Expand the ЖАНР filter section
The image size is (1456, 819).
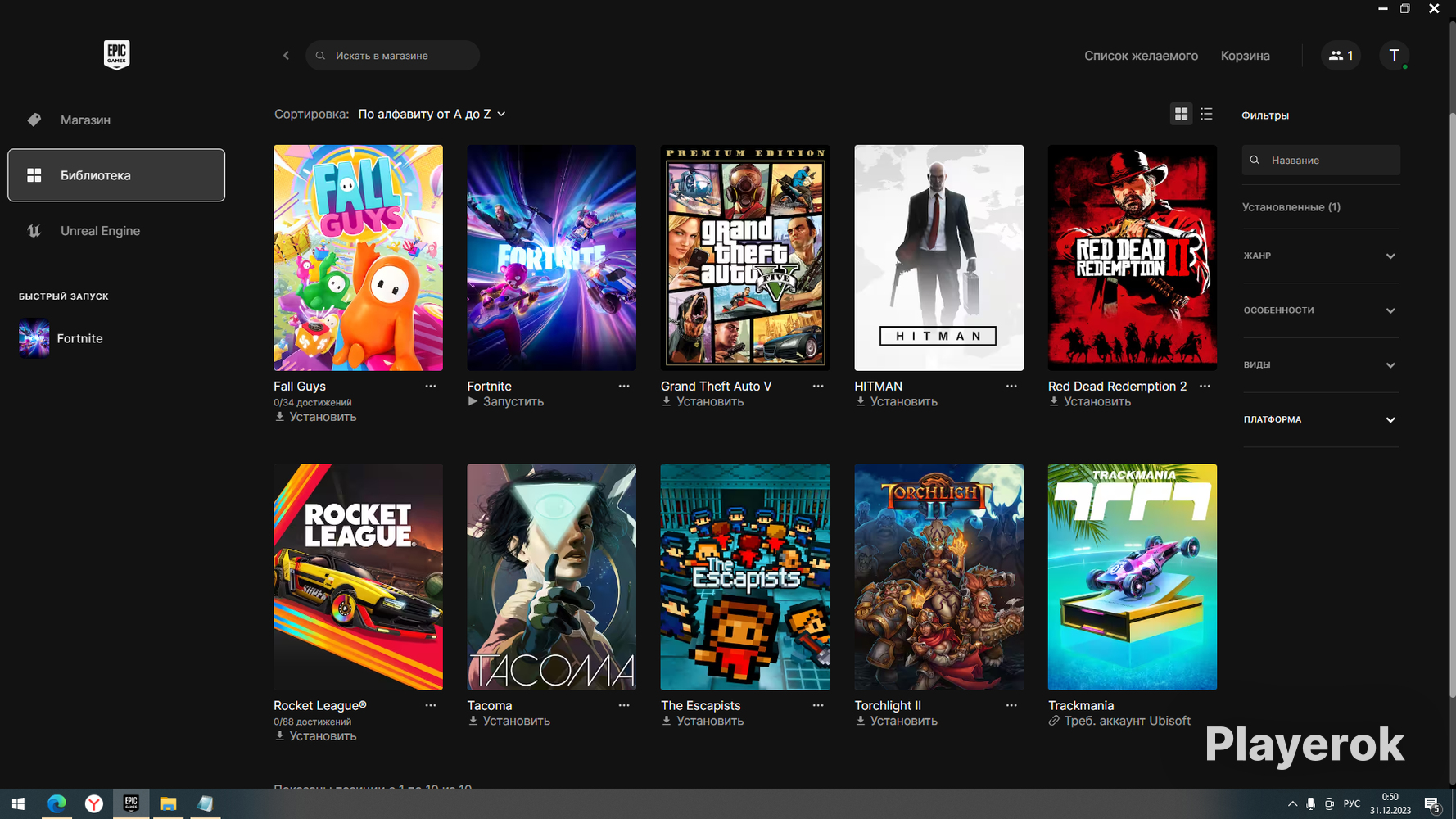point(1320,256)
